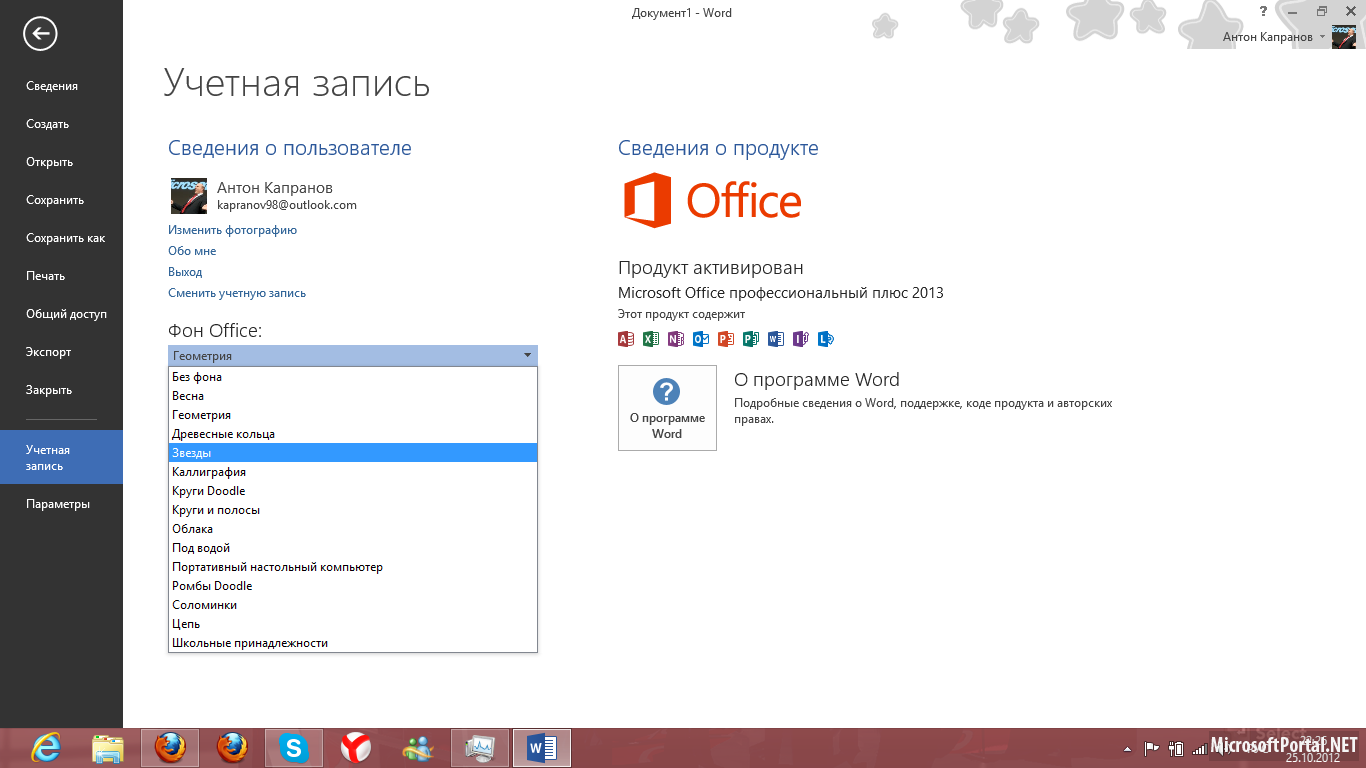Select Ромбы Doodle background option

353,586
